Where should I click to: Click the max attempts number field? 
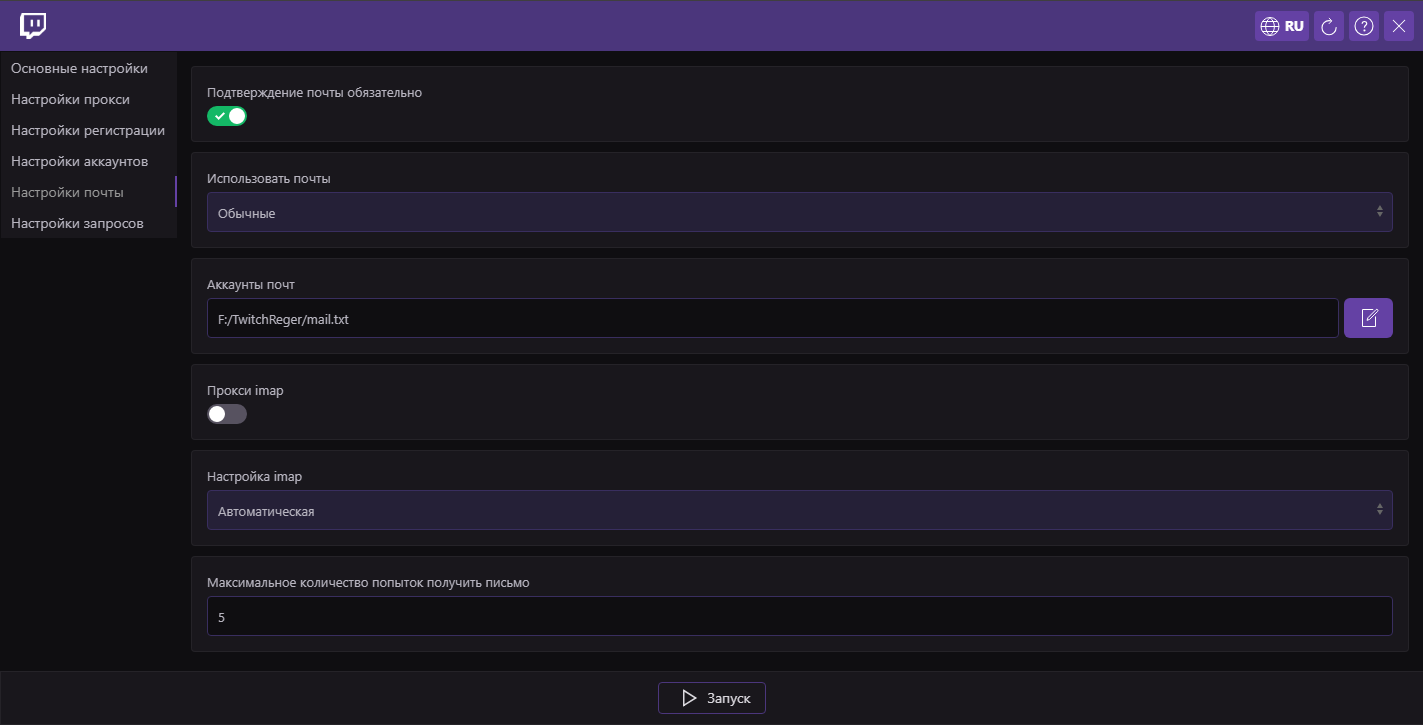pyautogui.click(x=798, y=617)
